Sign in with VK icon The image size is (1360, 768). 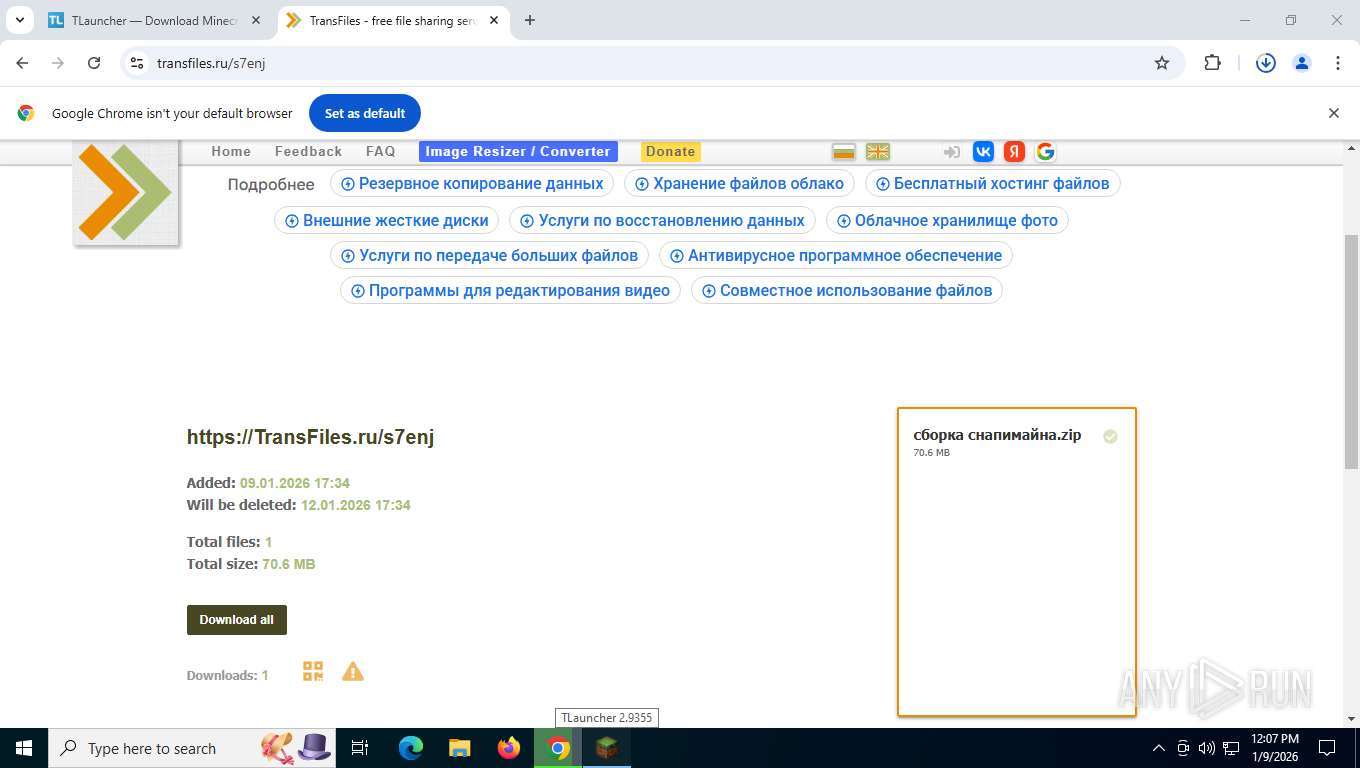click(983, 152)
